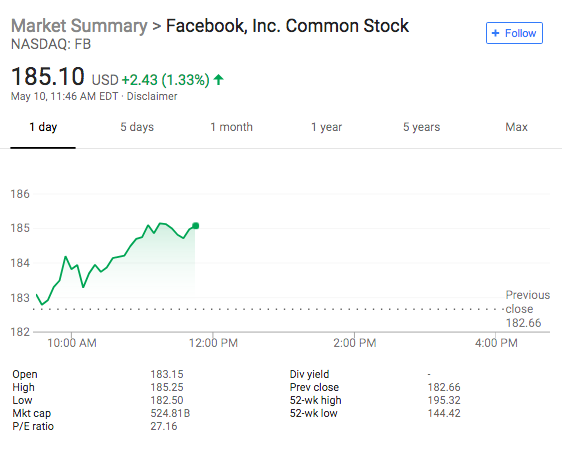Click the plus icon in Follow button
Screen dimensions: 562x454
(x=495, y=33)
